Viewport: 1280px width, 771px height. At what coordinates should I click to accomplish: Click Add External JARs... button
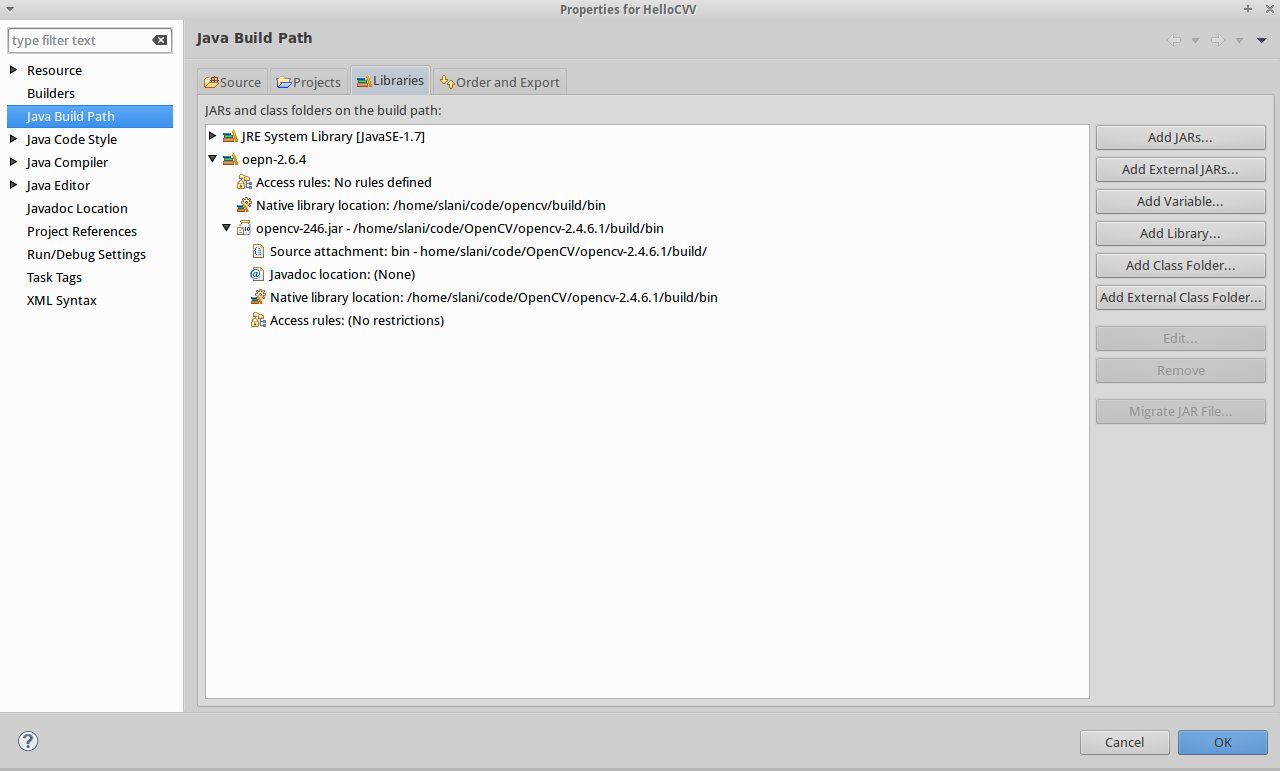click(1180, 170)
